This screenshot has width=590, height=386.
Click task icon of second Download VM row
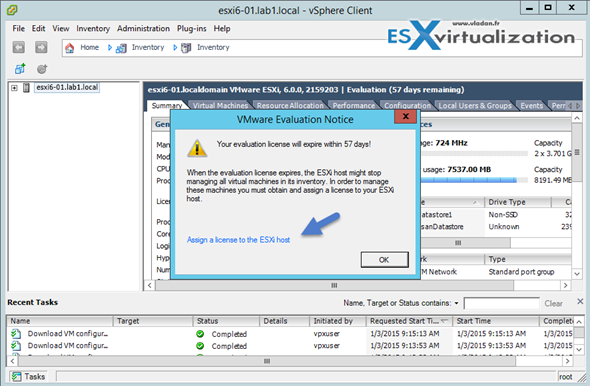[16, 345]
